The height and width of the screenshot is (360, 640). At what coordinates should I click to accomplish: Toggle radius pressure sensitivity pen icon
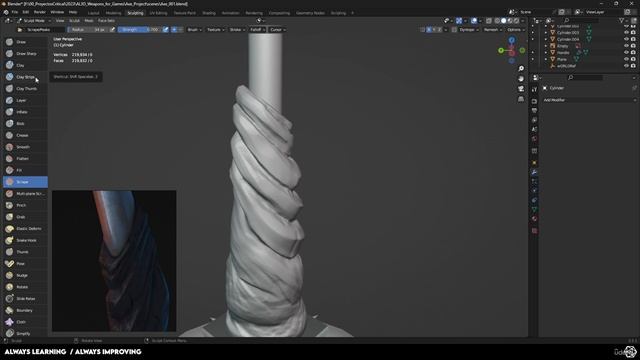(x=113, y=30)
